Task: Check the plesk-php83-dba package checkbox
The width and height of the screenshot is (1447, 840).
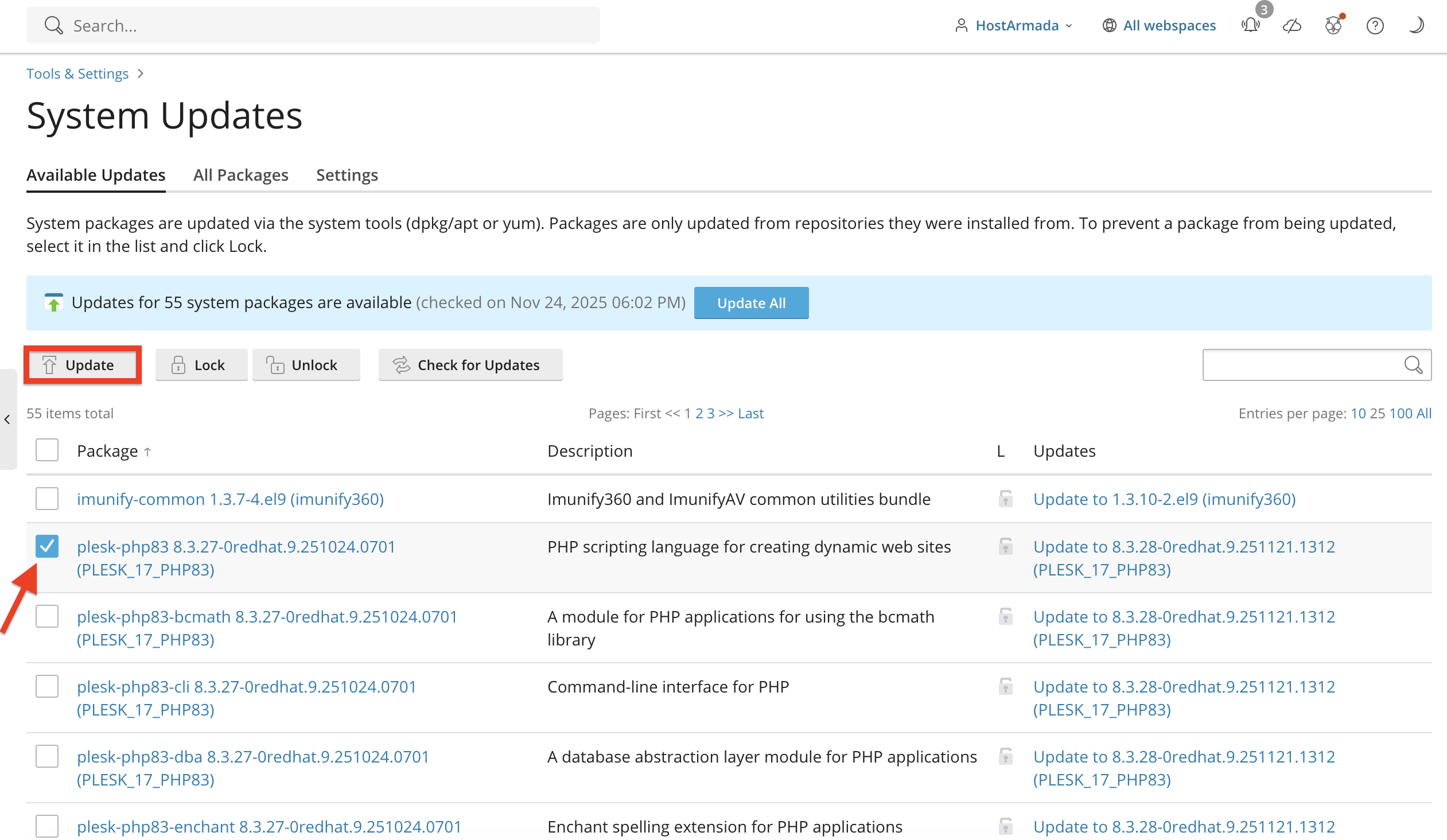Action: (47, 756)
